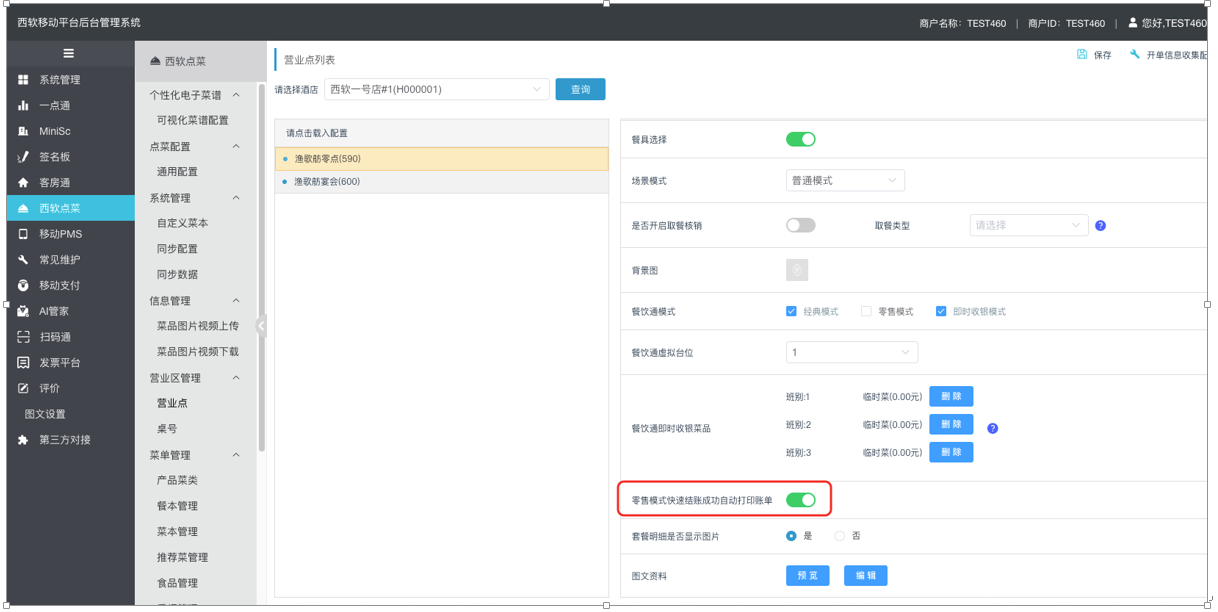The width and height of the screenshot is (1218, 612).
Task: Select 通用配置 in the submenu
Action: pos(177,172)
